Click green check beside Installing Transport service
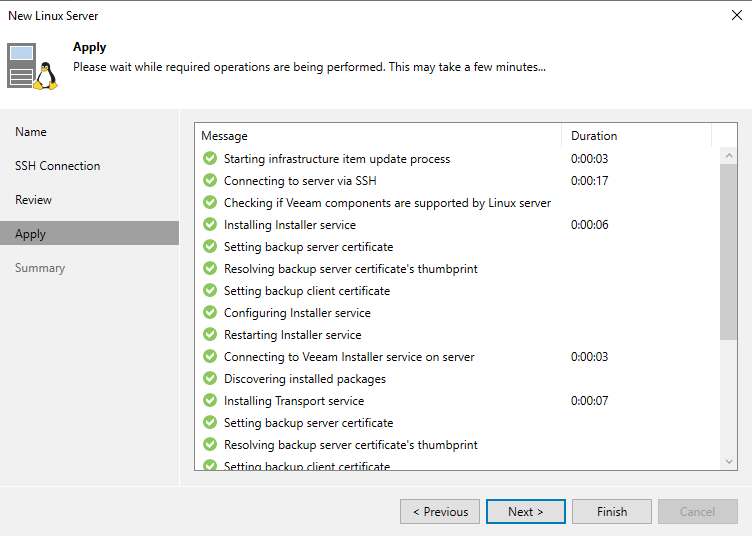752x536 pixels. pos(210,401)
